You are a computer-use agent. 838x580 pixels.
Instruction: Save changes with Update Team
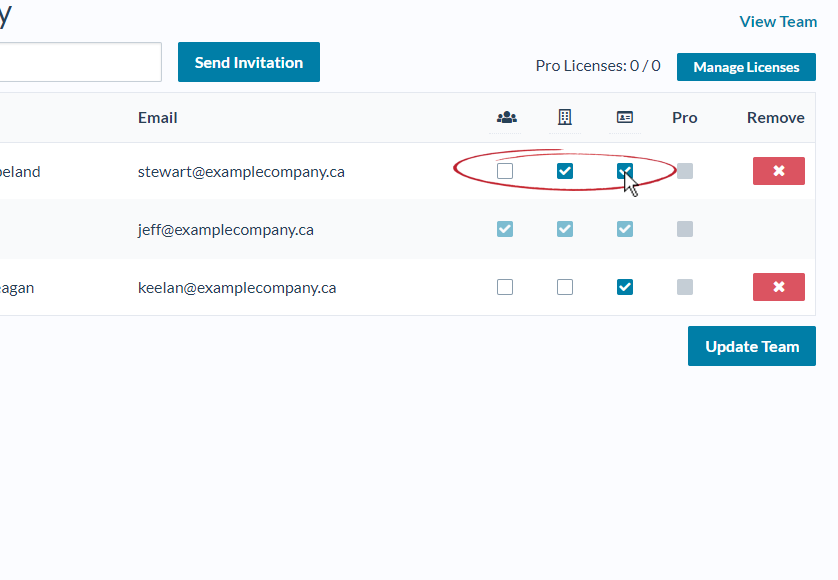[752, 346]
